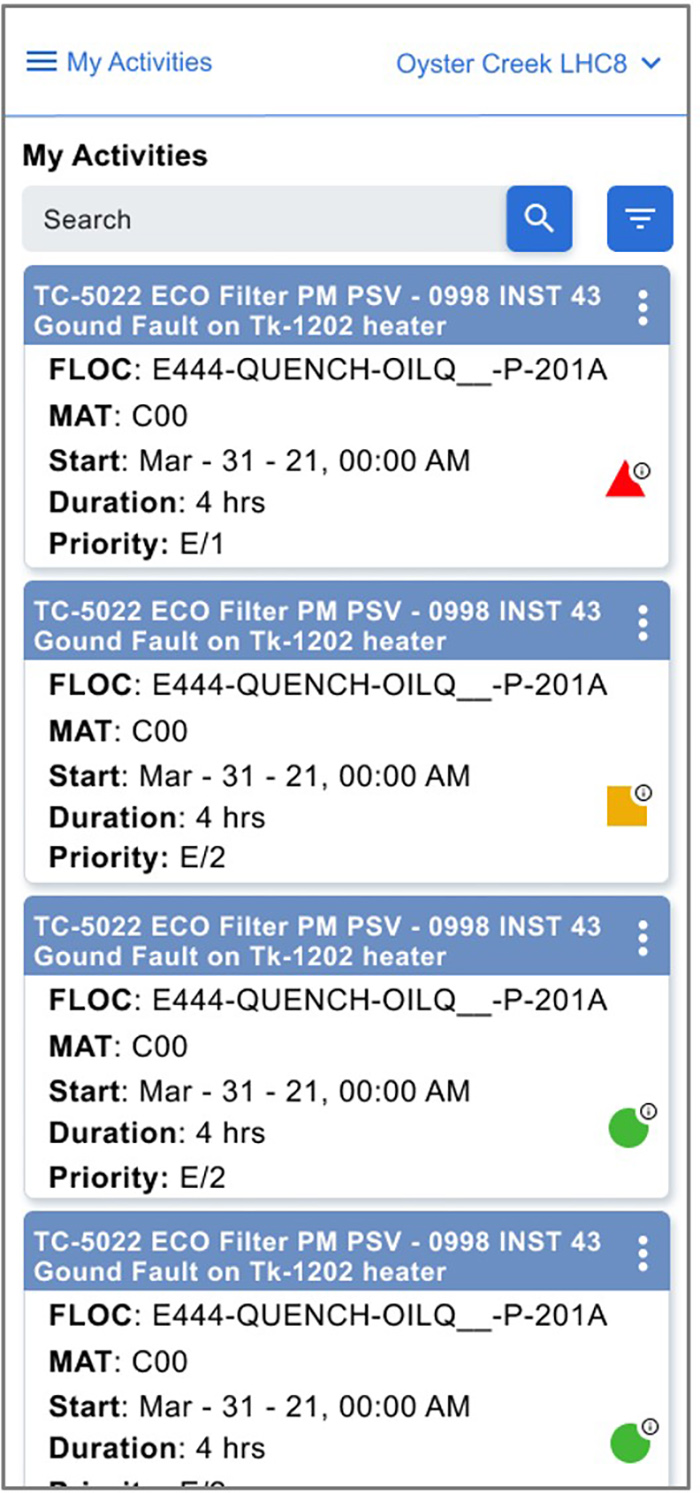Click the blue search magnifier button

(x=539, y=218)
